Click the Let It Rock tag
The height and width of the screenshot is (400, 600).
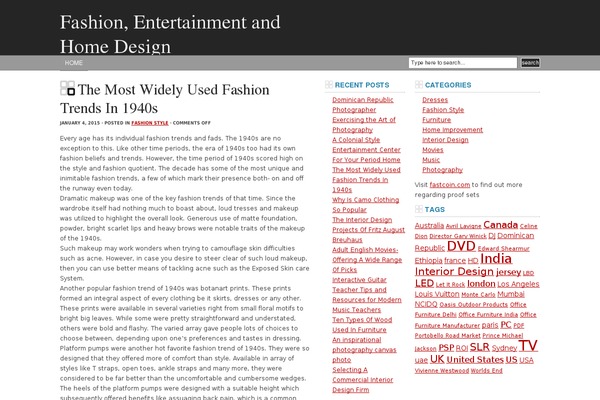(x=450, y=284)
